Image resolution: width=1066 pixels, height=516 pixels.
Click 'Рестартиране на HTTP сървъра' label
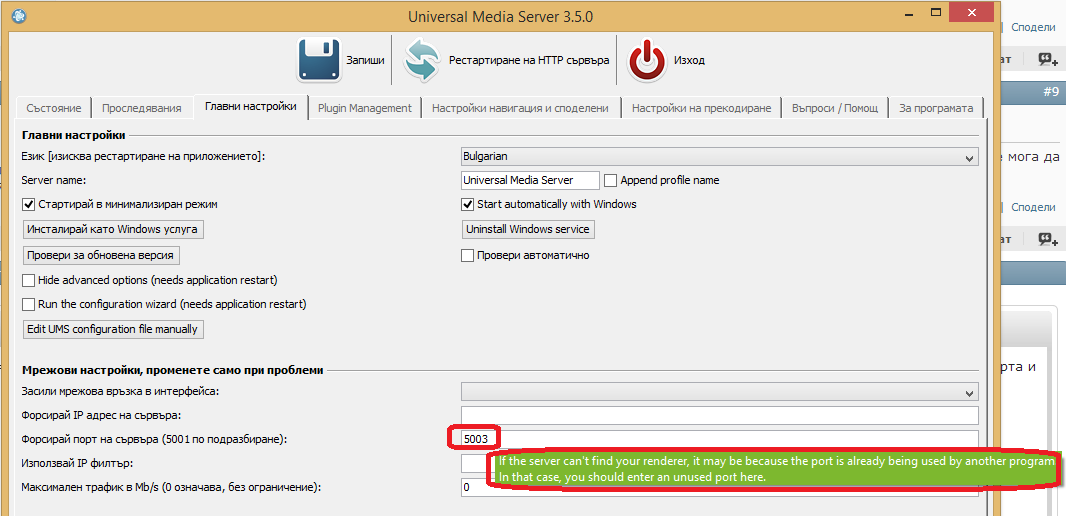(529, 60)
